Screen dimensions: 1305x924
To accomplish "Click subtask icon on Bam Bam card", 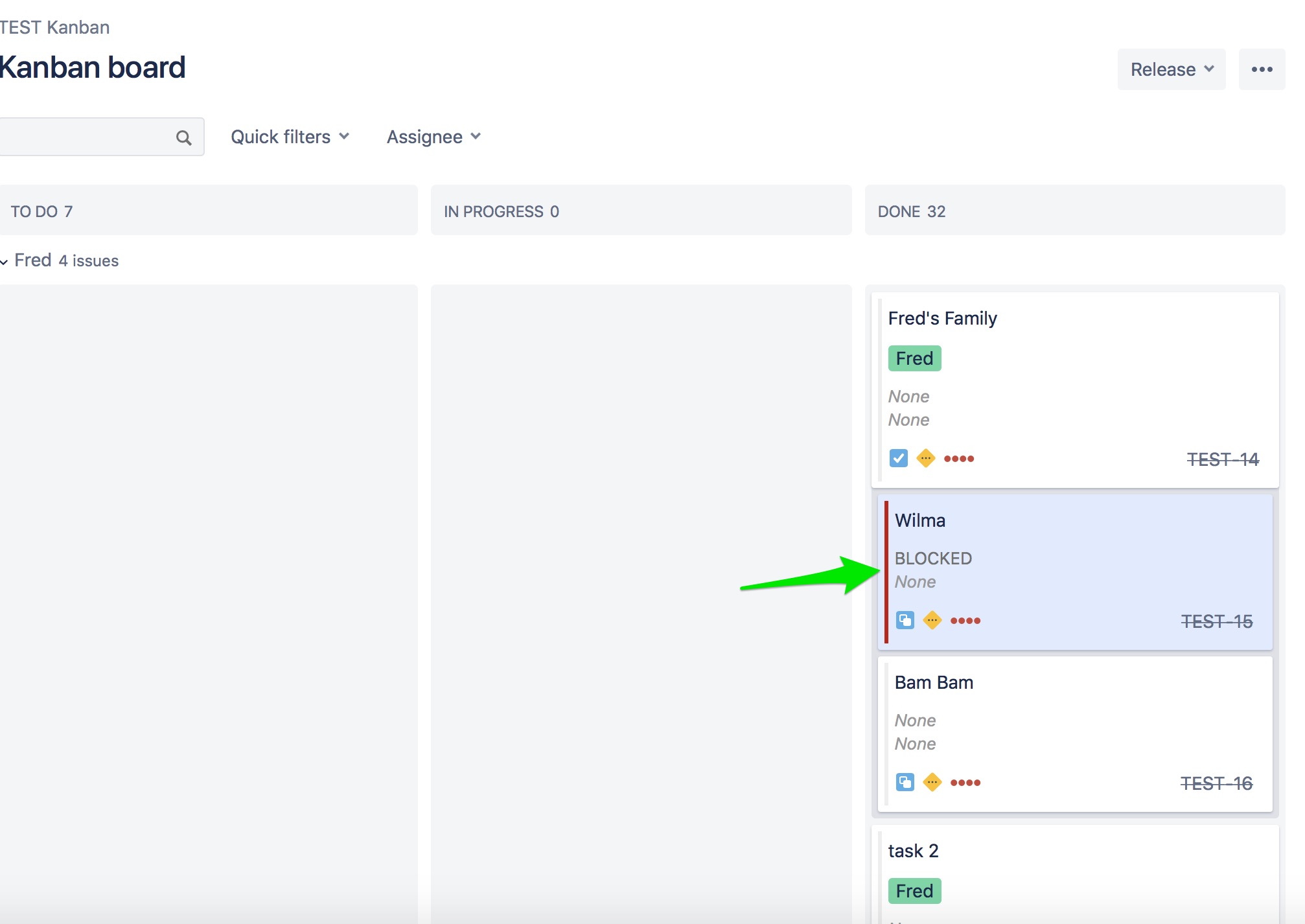I will point(905,783).
